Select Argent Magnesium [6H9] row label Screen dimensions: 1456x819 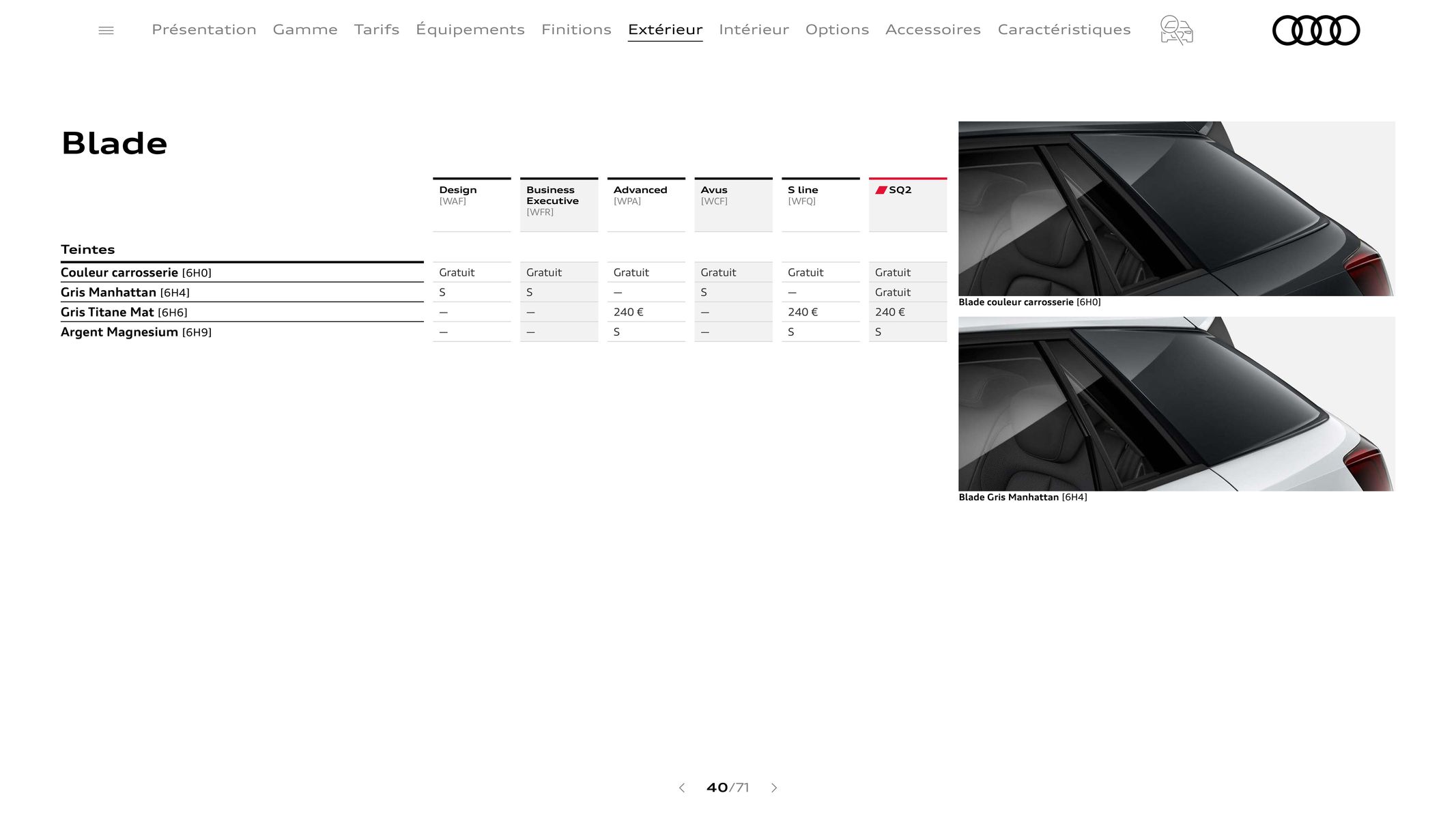pyautogui.click(x=136, y=332)
